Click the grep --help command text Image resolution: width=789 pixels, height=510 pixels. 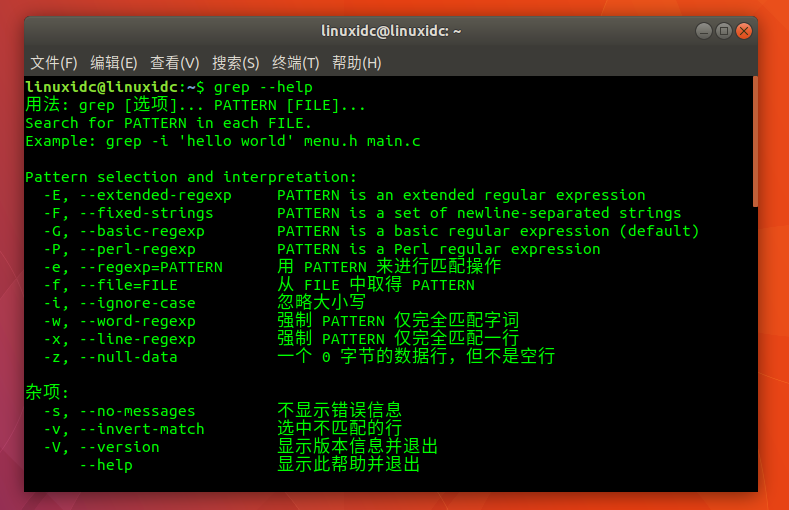click(263, 87)
